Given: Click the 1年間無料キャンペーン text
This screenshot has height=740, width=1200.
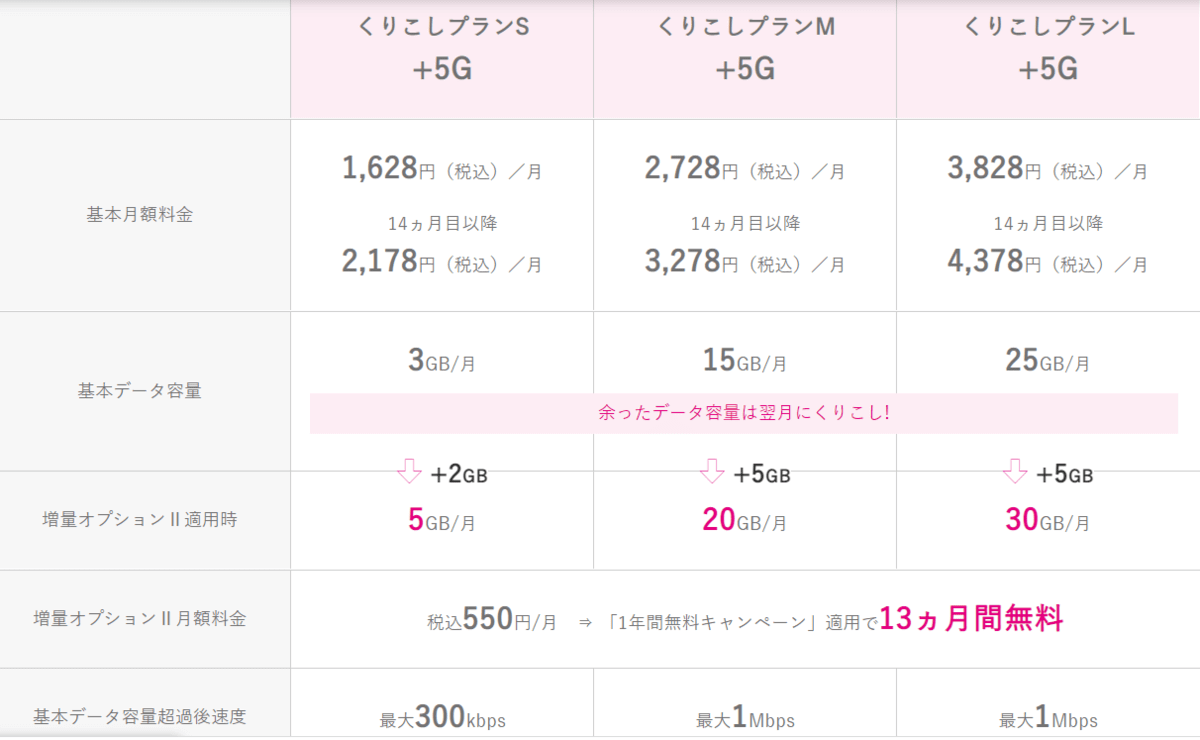Looking at the screenshot, I should pyautogui.click(x=713, y=622).
